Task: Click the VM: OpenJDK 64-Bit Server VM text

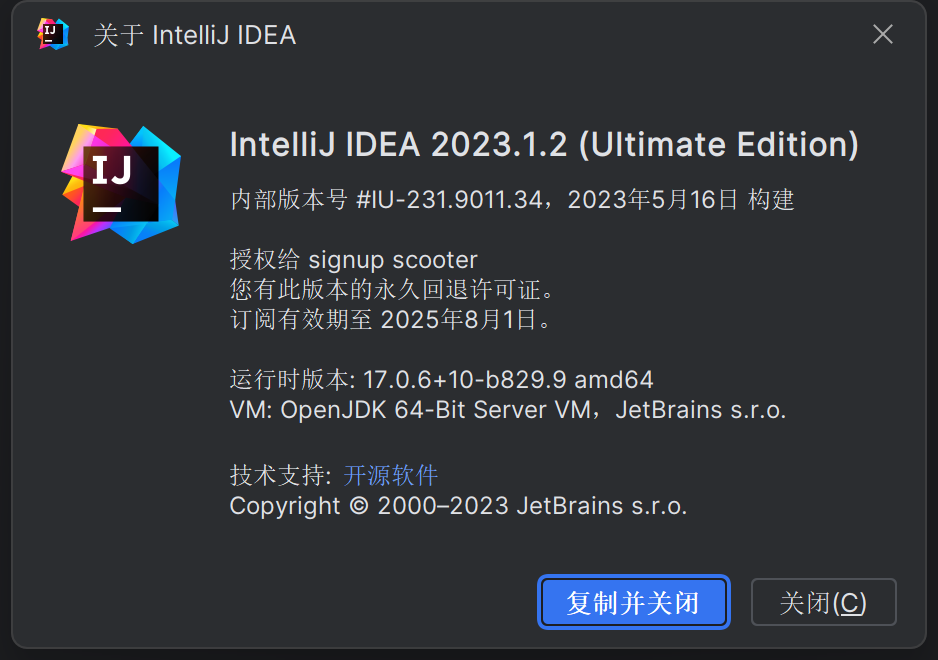Action: [410, 410]
